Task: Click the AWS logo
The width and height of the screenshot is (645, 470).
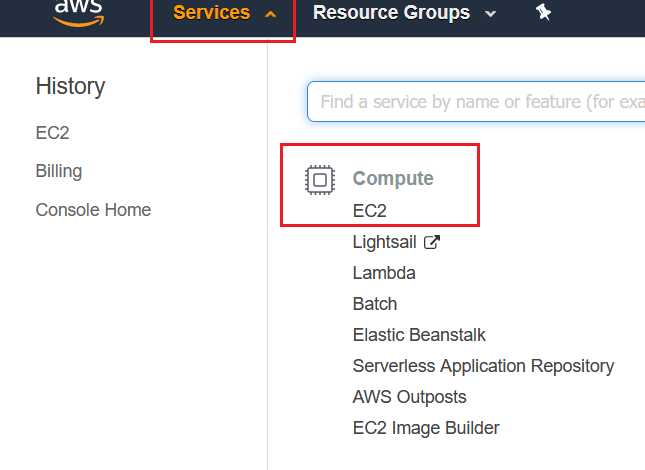Action: pyautogui.click(x=79, y=12)
